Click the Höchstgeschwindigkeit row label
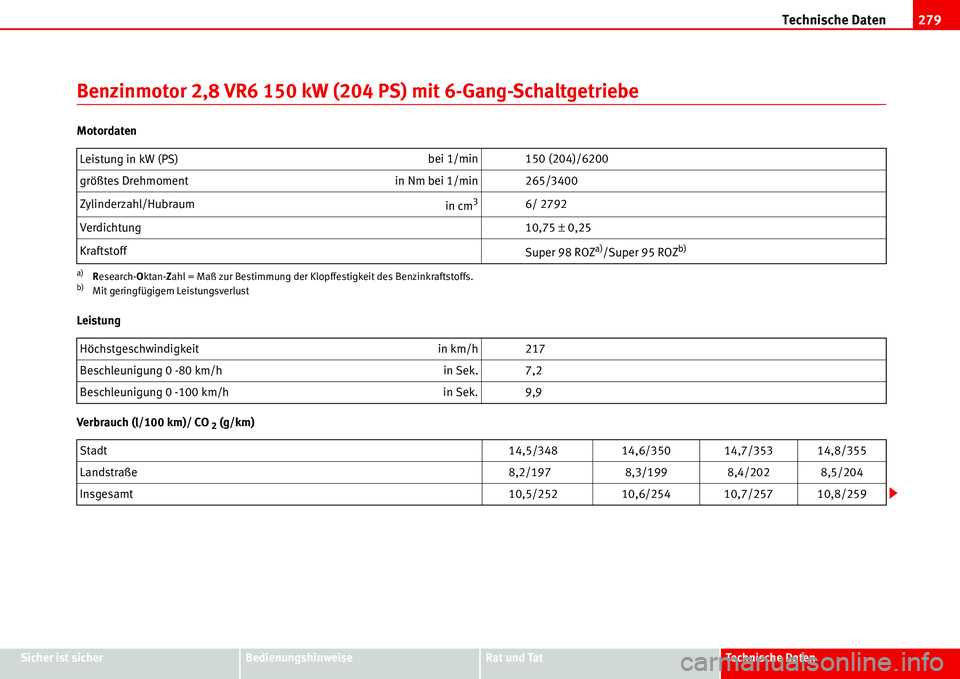Image resolution: width=960 pixels, height=679 pixels. point(139,349)
